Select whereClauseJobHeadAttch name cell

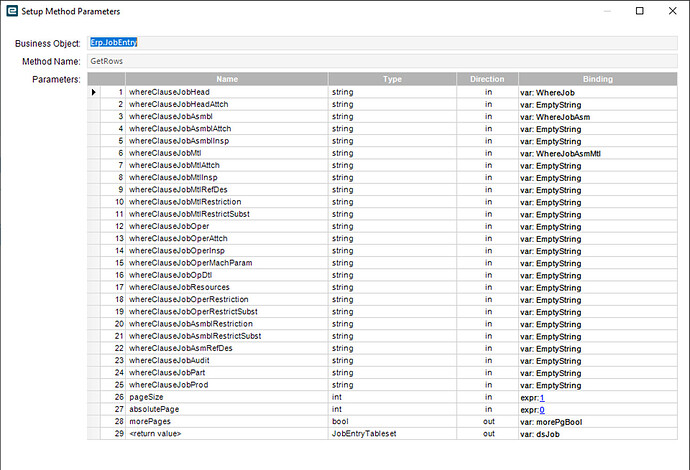227,104
